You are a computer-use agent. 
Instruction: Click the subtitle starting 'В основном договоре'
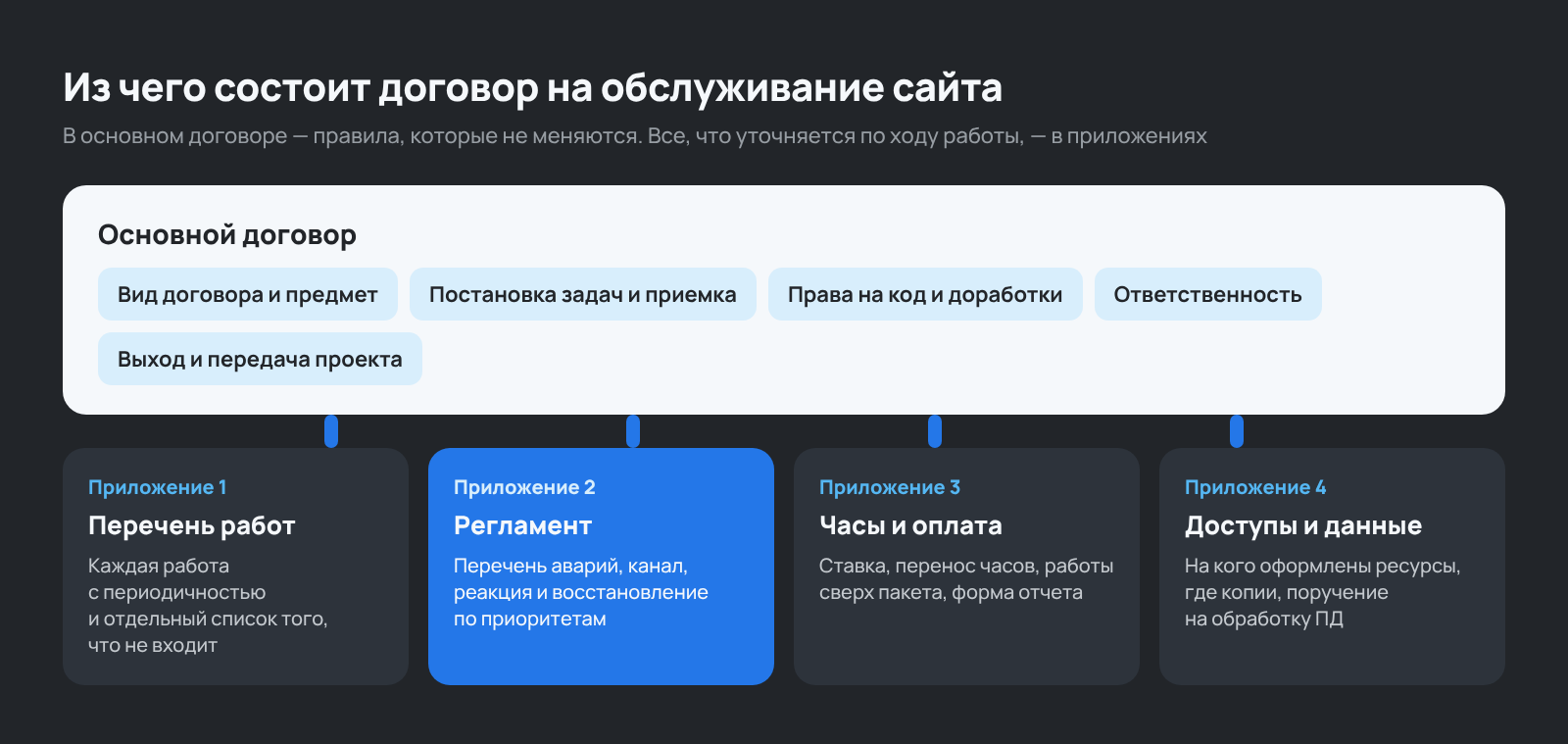click(x=635, y=136)
